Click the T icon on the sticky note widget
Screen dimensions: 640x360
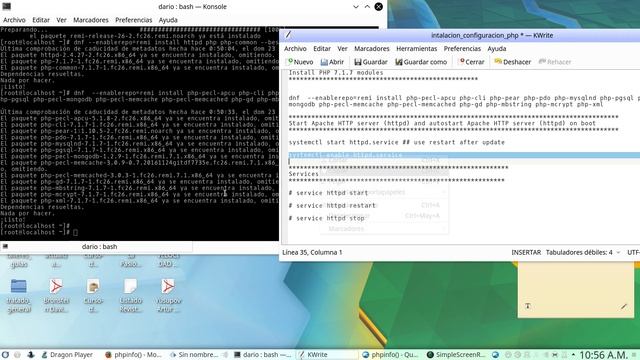[x=528, y=306]
